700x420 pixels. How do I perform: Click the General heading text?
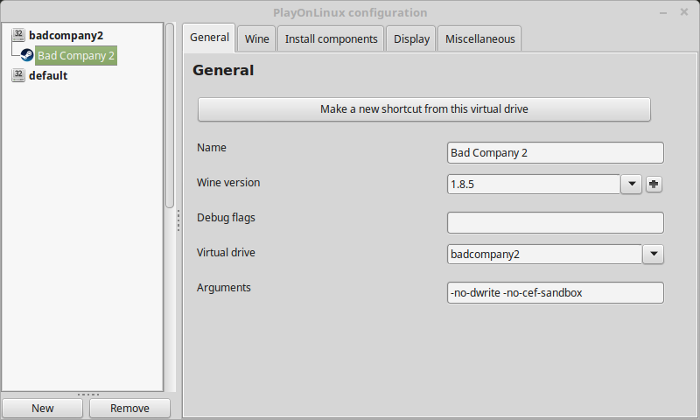[223, 70]
